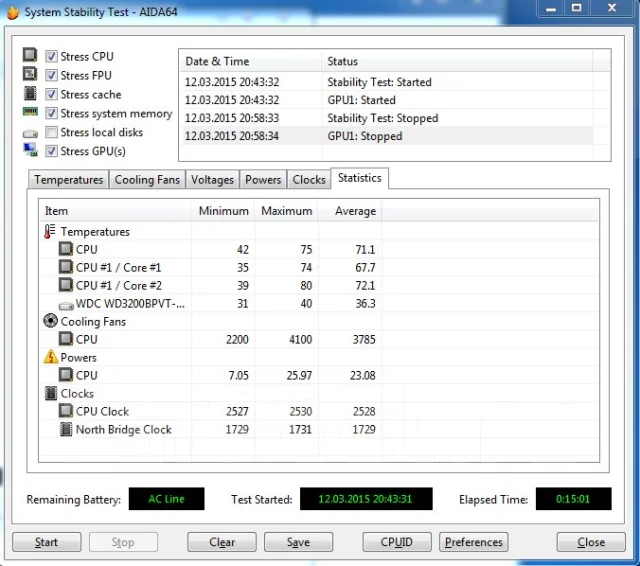Click the Test Started timestamp display
This screenshot has width=640, height=566.
(x=366, y=499)
